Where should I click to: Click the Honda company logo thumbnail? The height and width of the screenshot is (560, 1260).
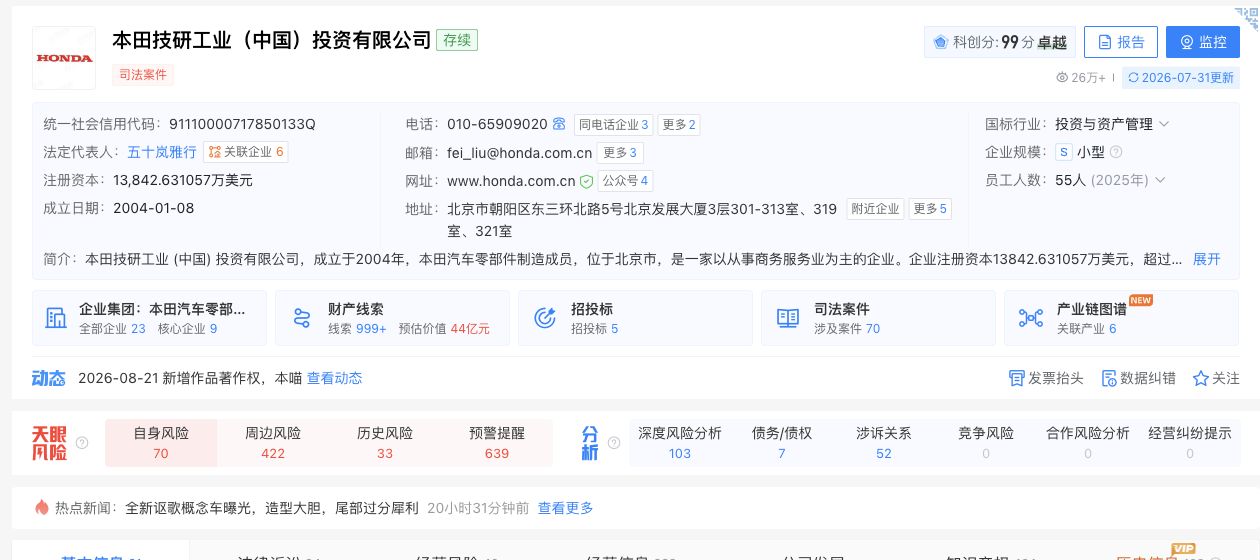[x=64, y=58]
